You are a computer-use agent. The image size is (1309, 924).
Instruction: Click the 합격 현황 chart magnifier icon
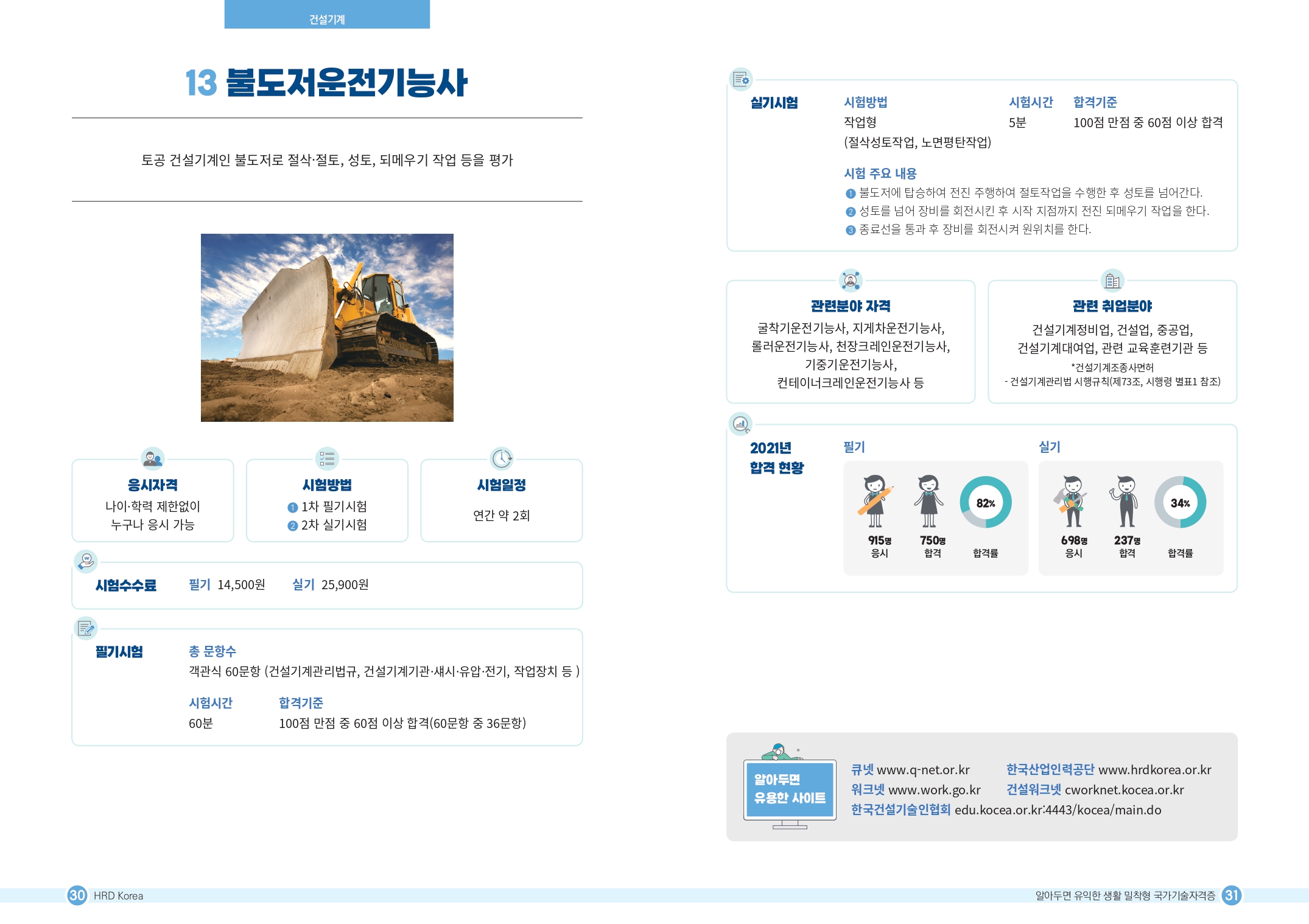[x=741, y=424]
